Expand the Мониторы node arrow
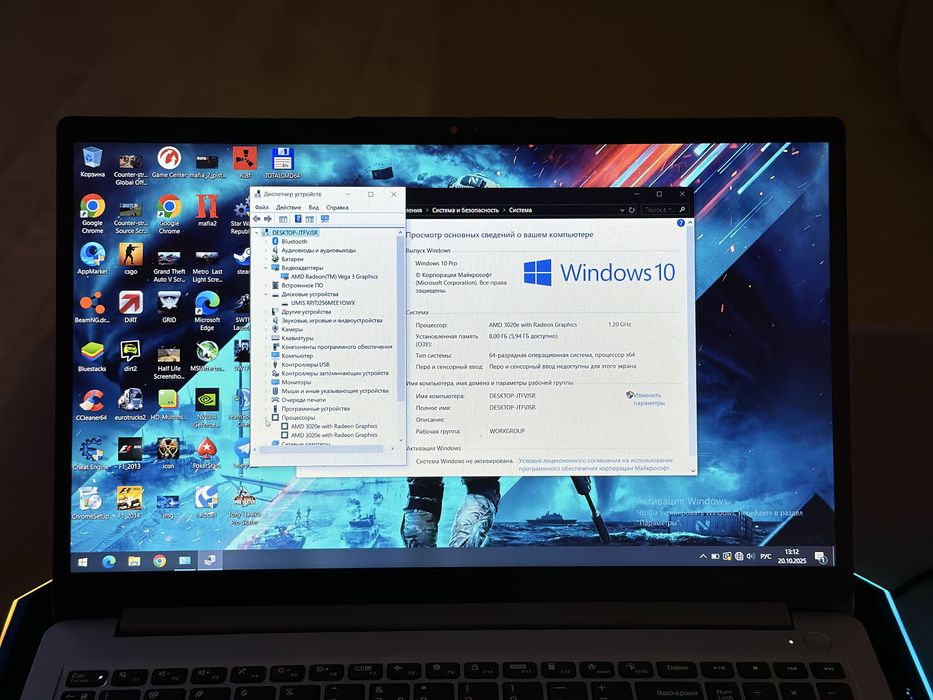This screenshot has width=933, height=700. [266, 382]
